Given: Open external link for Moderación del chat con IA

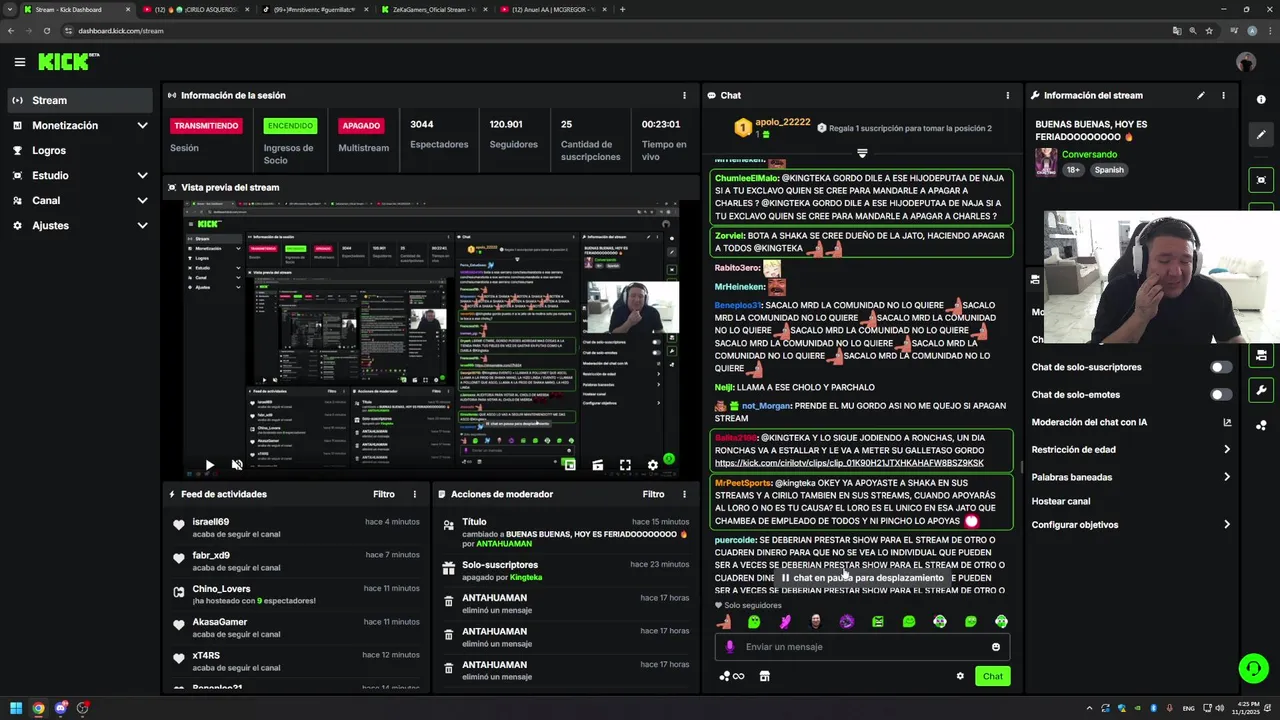Looking at the screenshot, I should [1227, 422].
